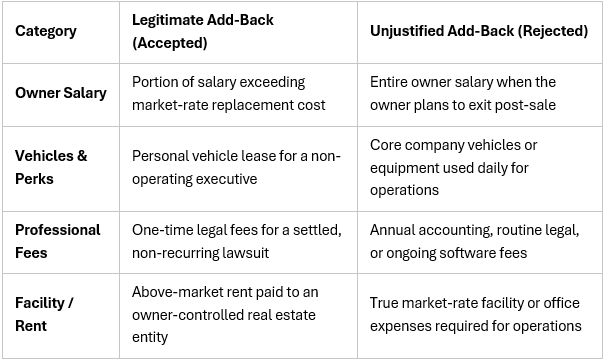604x360 pixels.
Task: Click the Facility / Rent row label
Action: (x=44, y=314)
